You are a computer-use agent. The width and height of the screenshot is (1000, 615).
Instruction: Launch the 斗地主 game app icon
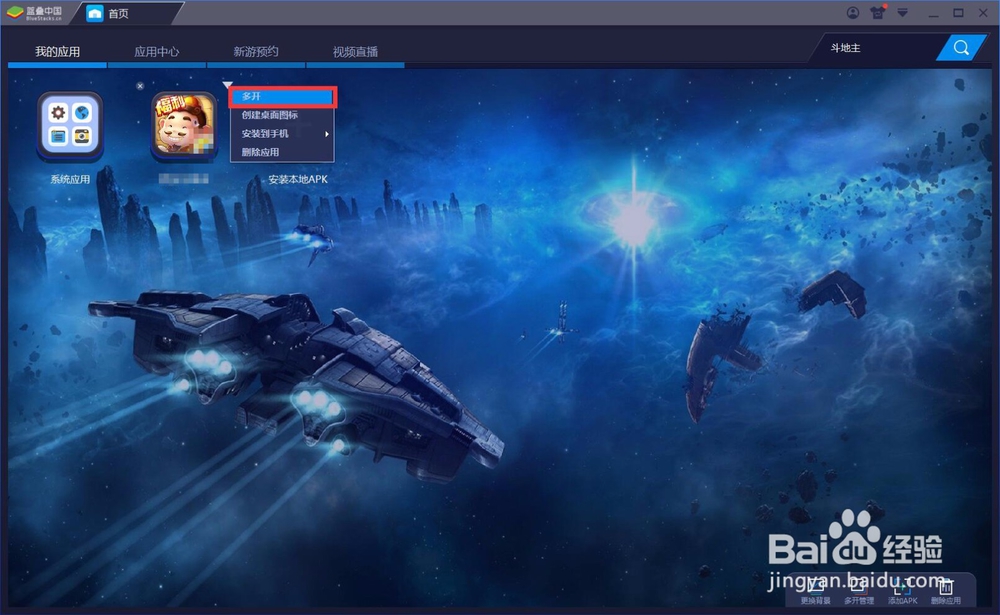coord(184,126)
